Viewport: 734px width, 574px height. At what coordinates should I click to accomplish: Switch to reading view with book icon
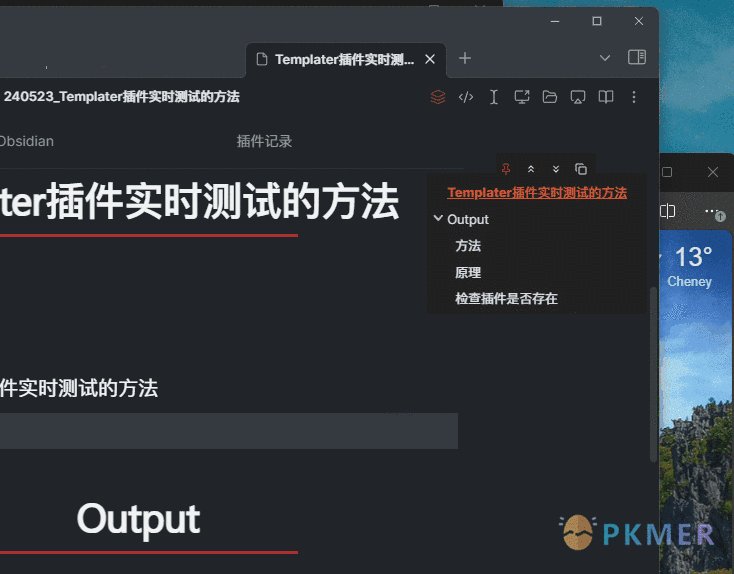605,97
